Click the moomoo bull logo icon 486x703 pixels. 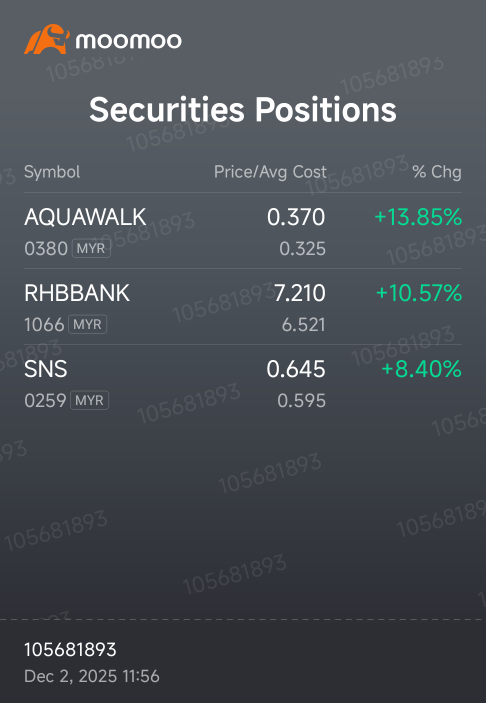[x=47, y=39]
